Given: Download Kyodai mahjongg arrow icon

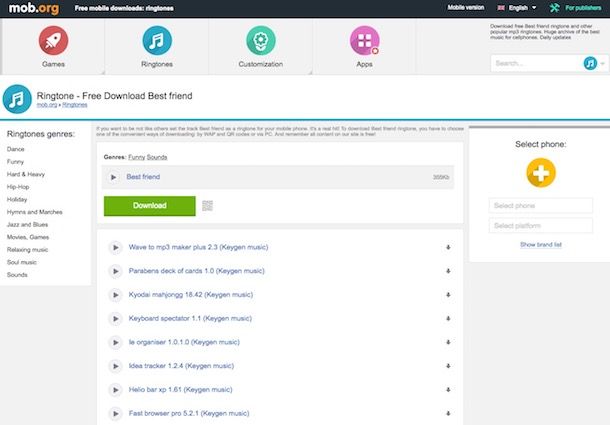Looking at the screenshot, I should click(x=448, y=295).
